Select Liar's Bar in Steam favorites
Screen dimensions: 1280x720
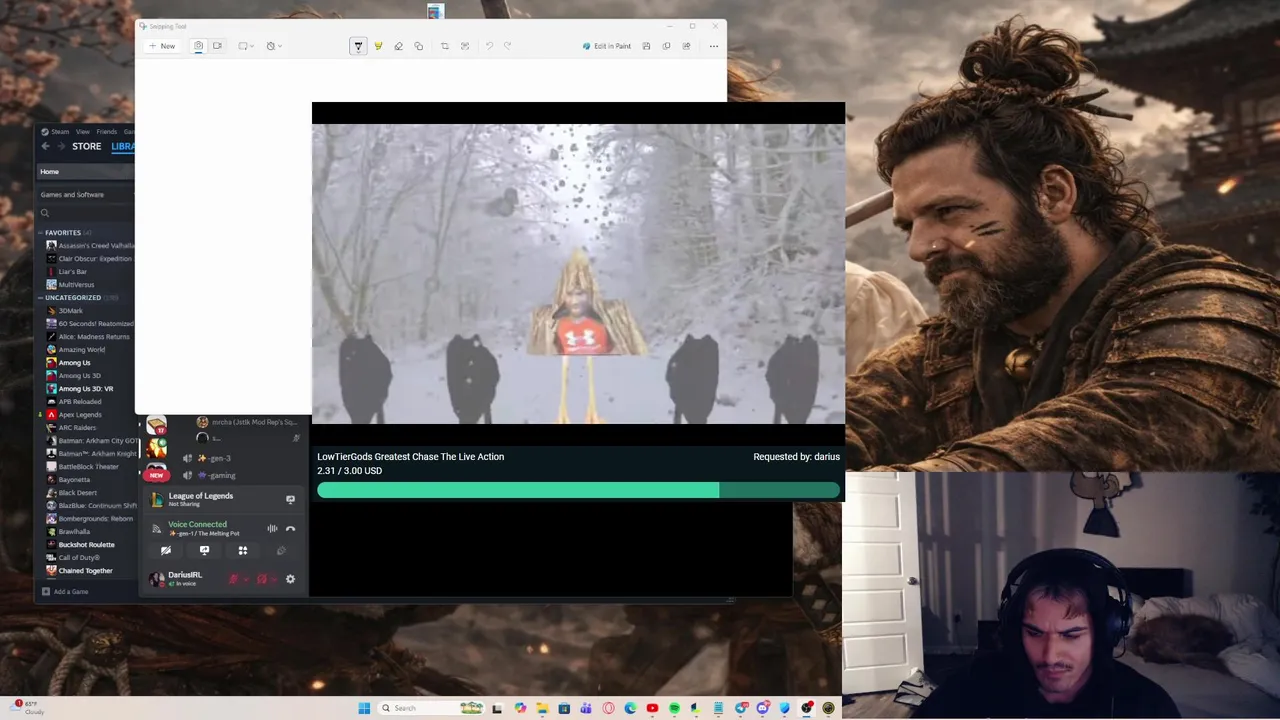pos(66,271)
